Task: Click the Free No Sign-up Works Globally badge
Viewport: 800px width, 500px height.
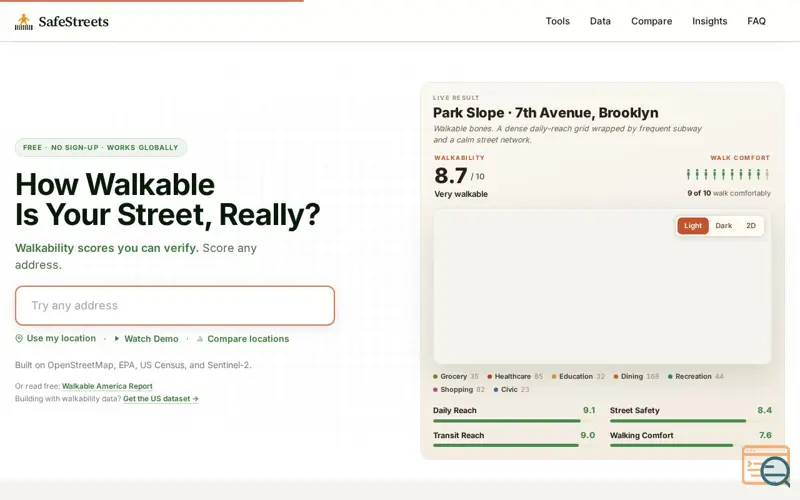Action: click(x=101, y=147)
